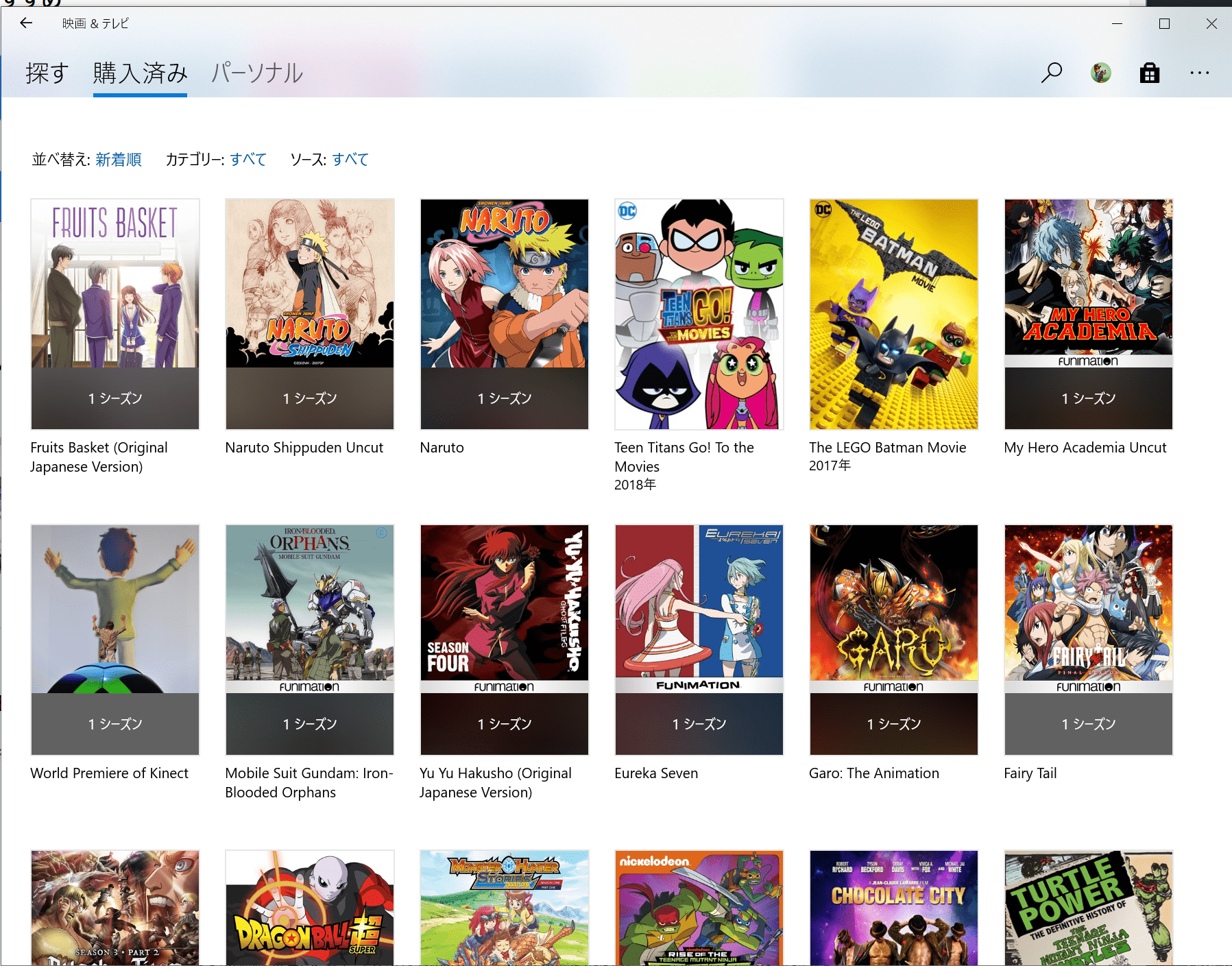The image size is (1232, 966).
Task: Open the Microsoft Store bag icon
Action: pyautogui.click(x=1150, y=73)
